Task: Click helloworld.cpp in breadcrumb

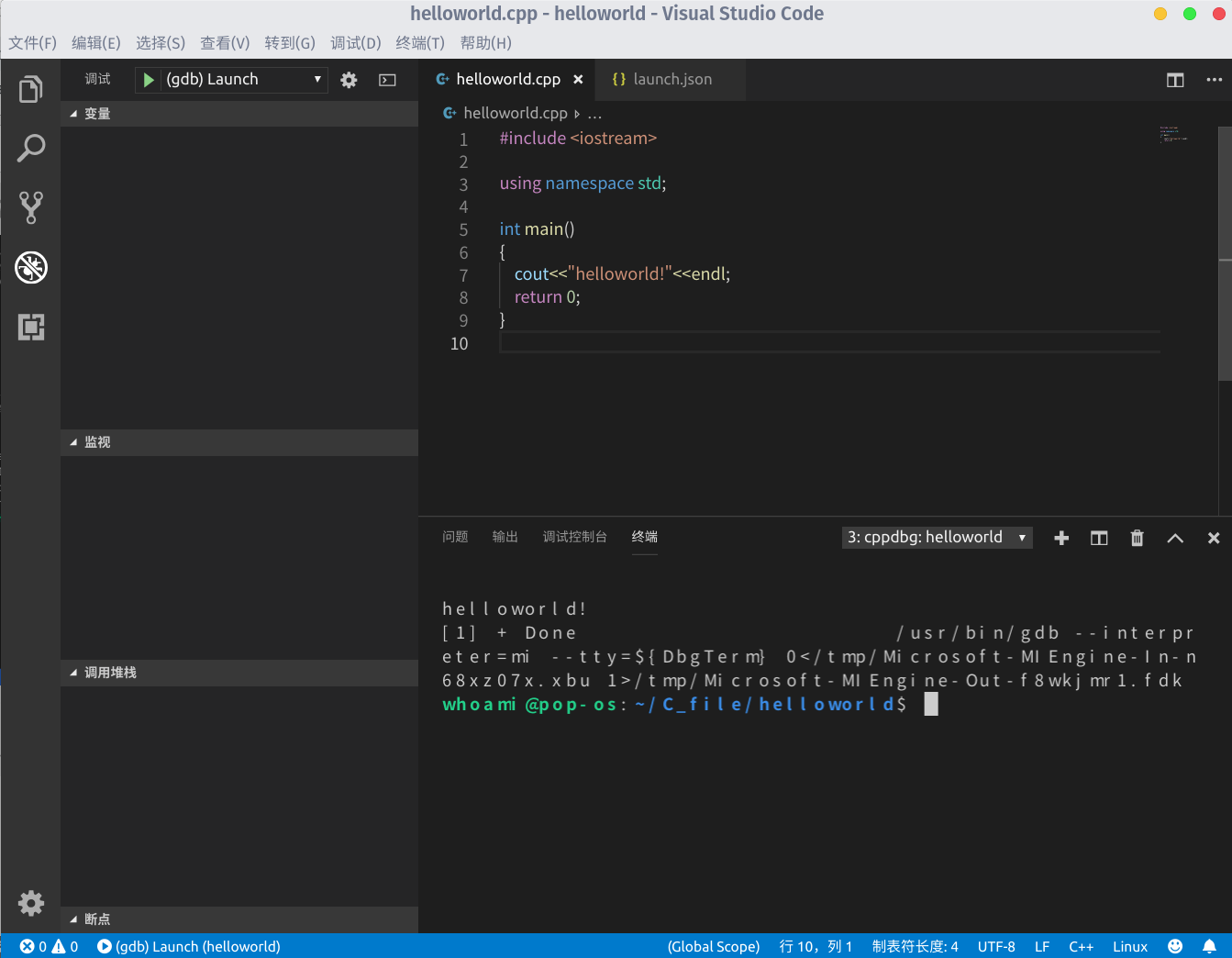Action: click(515, 114)
